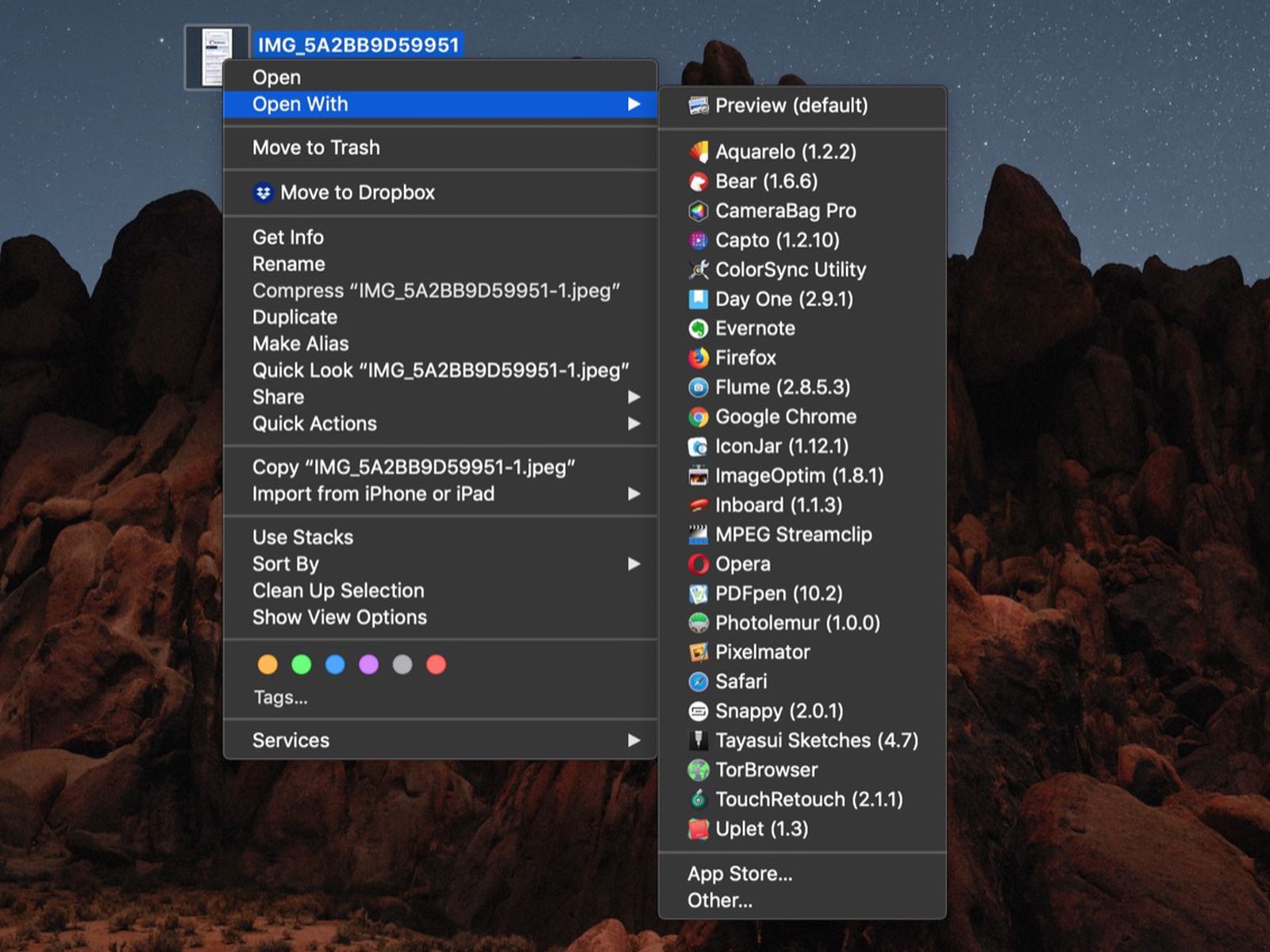Image resolution: width=1270 pixels, height=952 pixels.
Task: Select Move to Trash
Action: tap(441, 148)
